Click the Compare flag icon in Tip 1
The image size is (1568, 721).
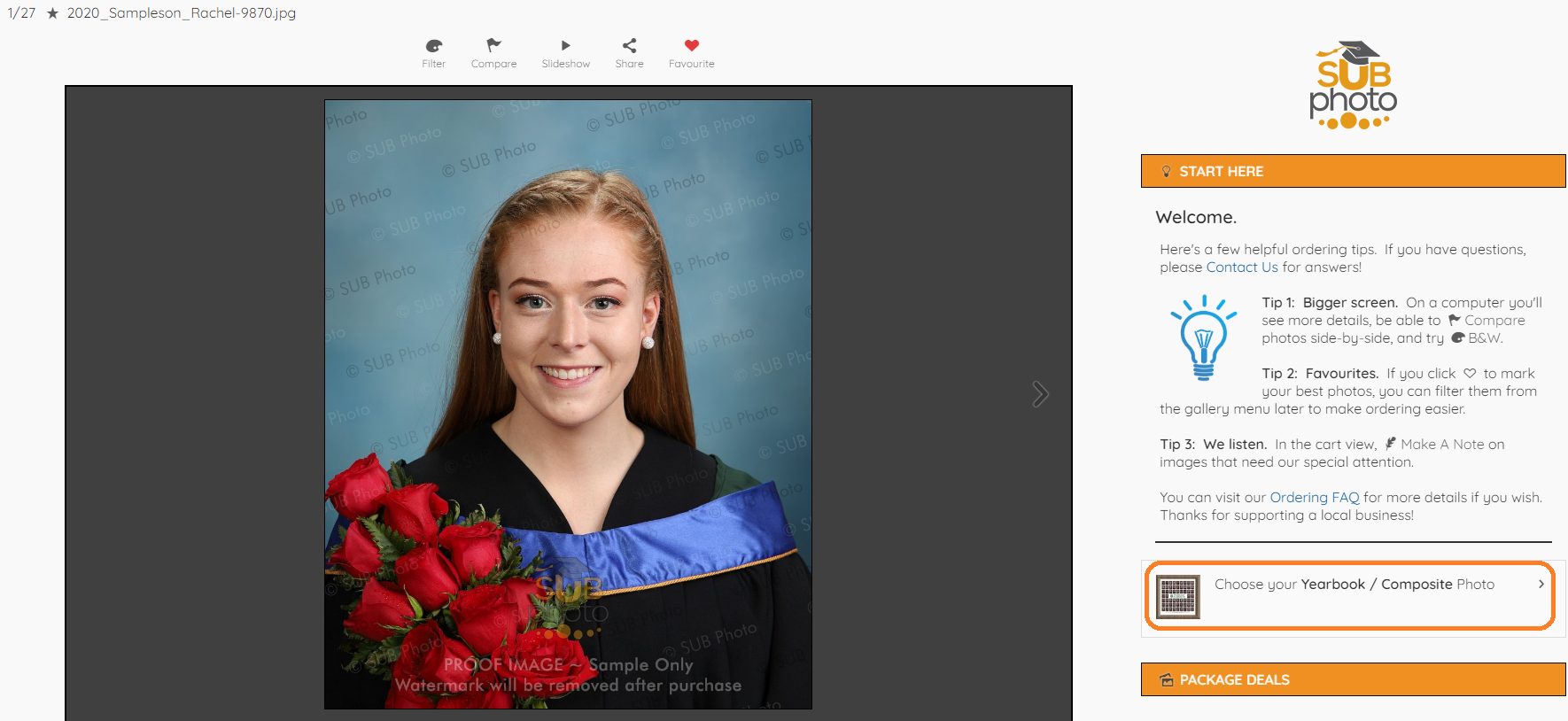coord(1454,320)
